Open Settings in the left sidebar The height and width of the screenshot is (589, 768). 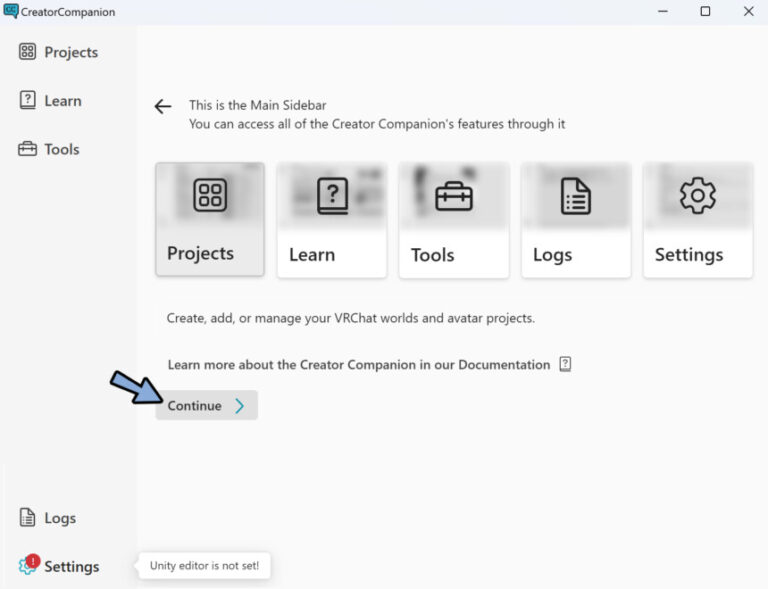click(x=59, y=566)
